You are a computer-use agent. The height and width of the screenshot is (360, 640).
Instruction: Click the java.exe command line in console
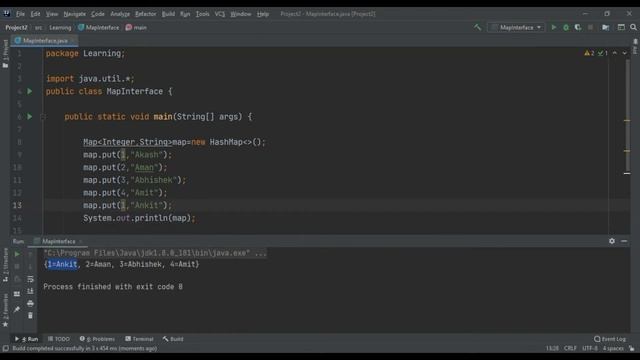[x=155, y=253]
